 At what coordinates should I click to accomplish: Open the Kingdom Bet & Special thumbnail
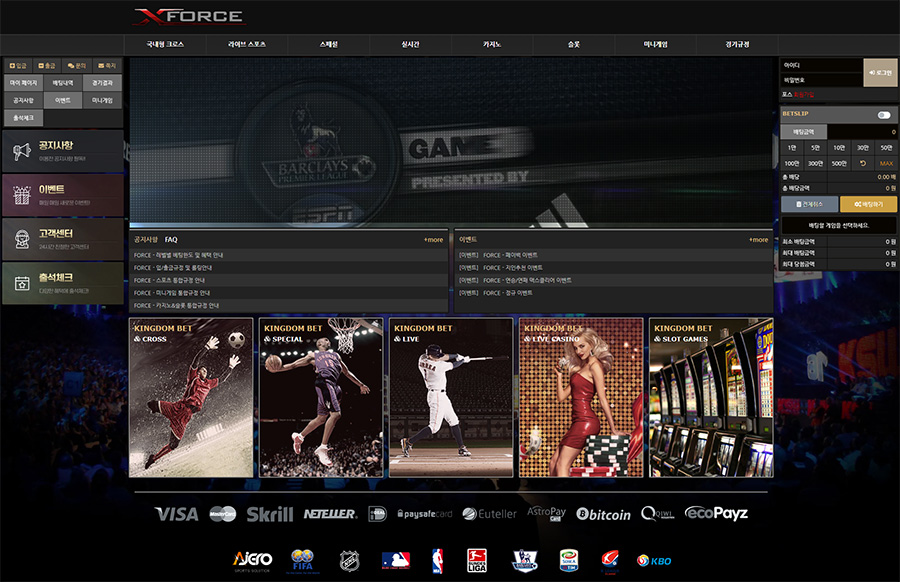pos(321,397)
